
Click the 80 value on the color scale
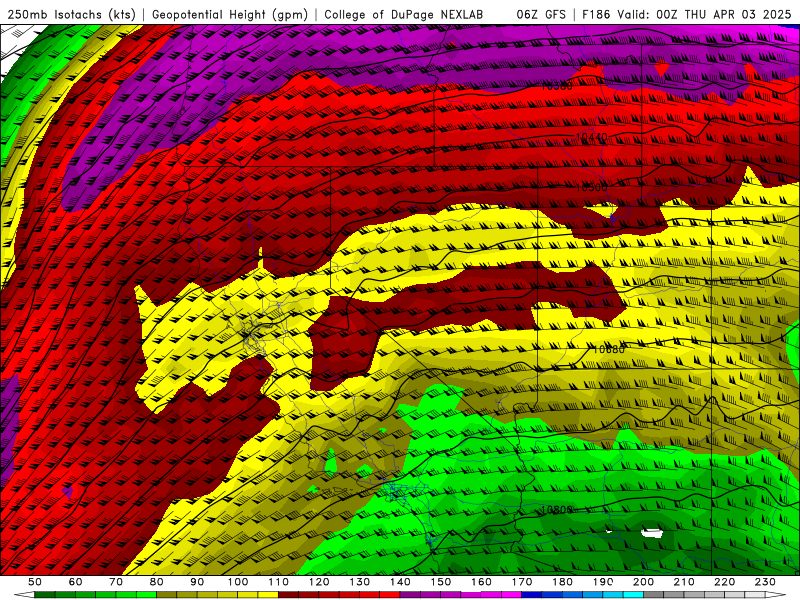point(156,582)
